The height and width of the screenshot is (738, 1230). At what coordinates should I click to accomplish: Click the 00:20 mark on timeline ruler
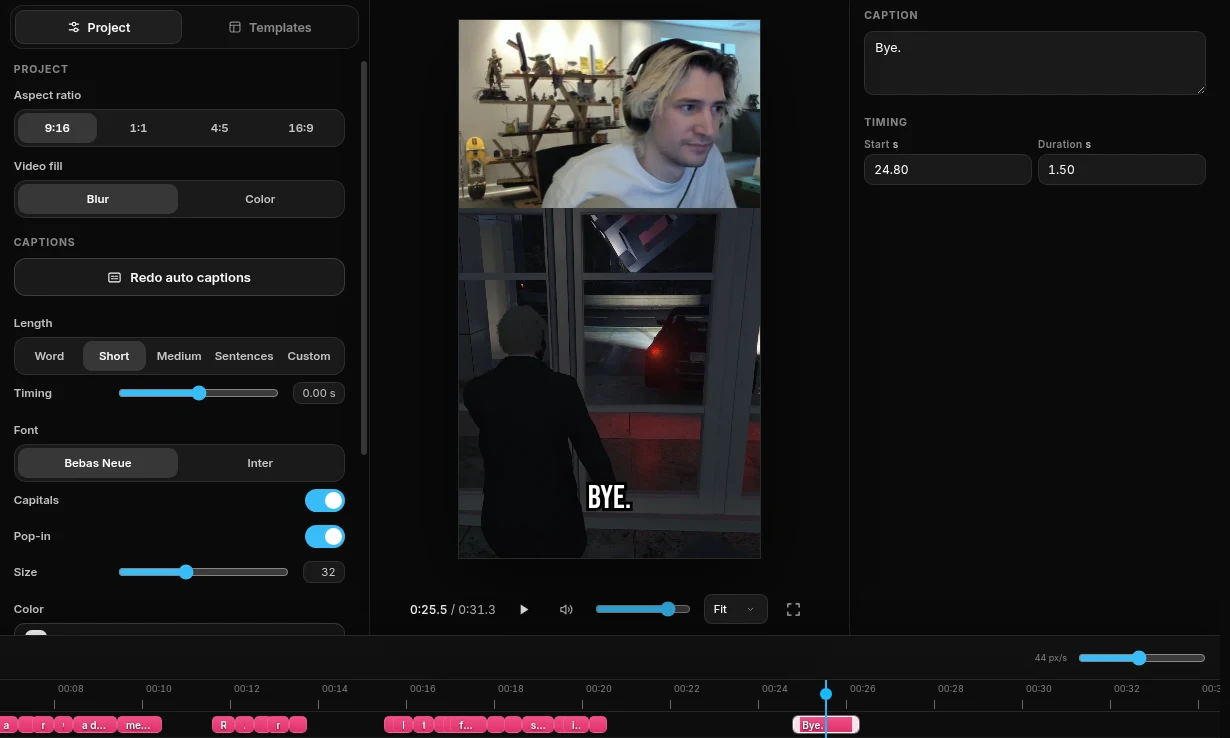click(x=599, y=689)
